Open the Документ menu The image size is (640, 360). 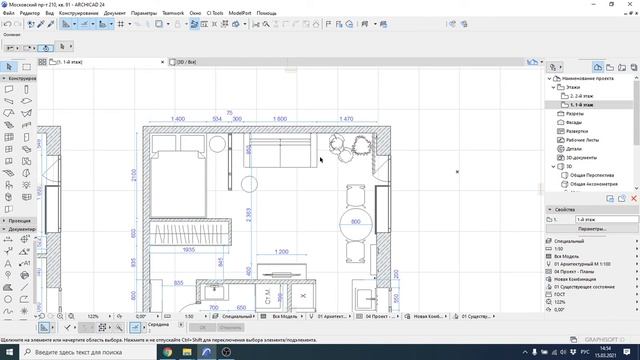pos(115,13)
